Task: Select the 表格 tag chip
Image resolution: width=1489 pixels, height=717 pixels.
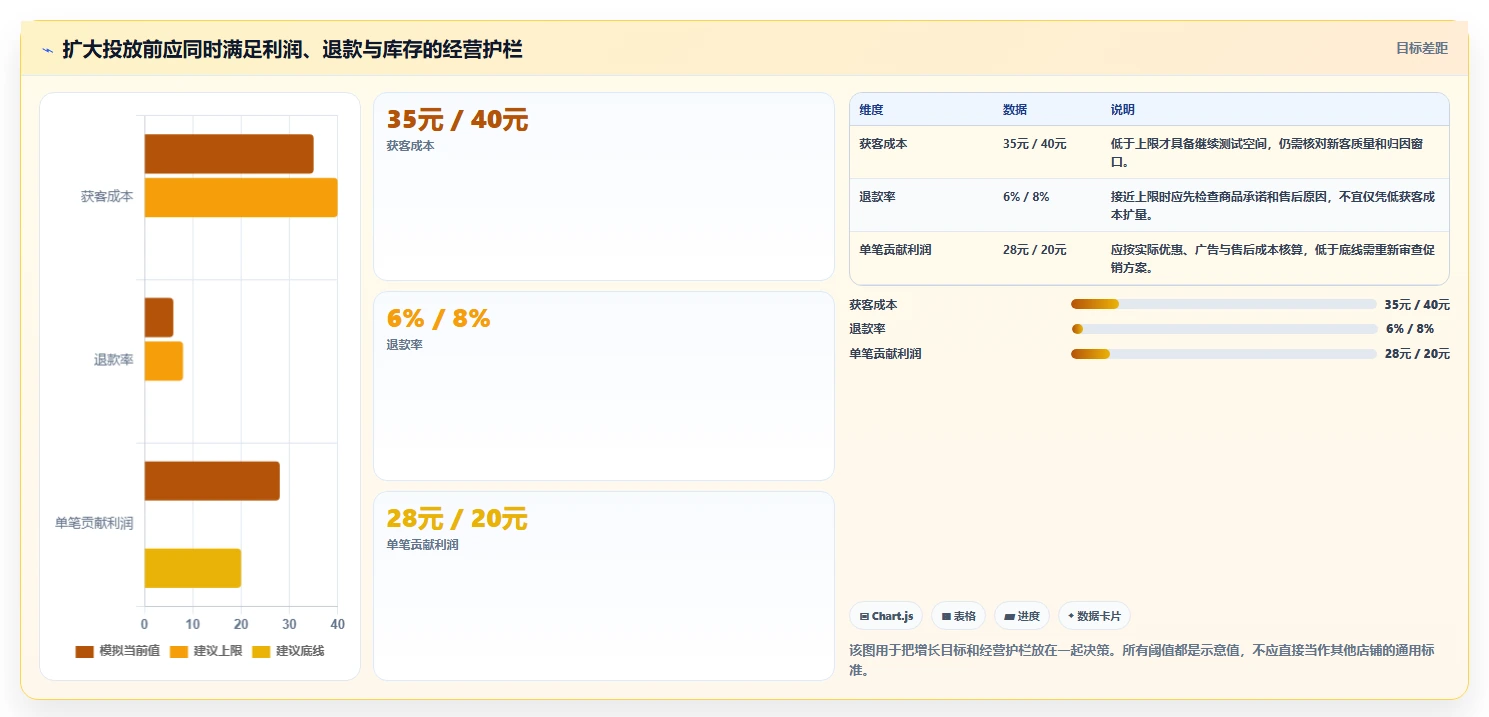Action: click(958, 616)
